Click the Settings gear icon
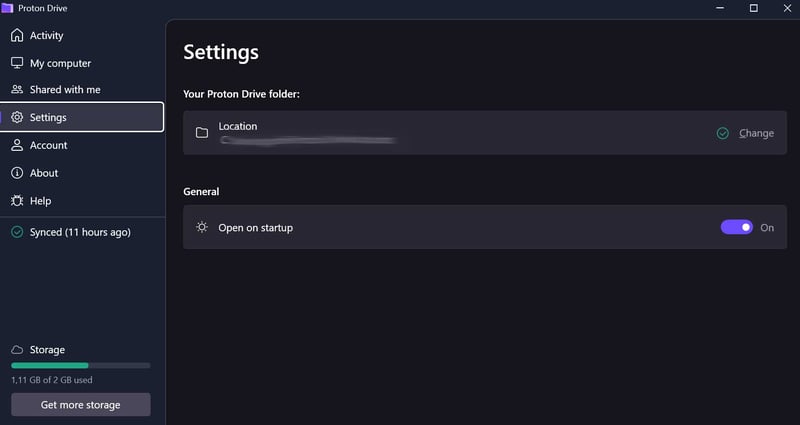 pos(17,118)
